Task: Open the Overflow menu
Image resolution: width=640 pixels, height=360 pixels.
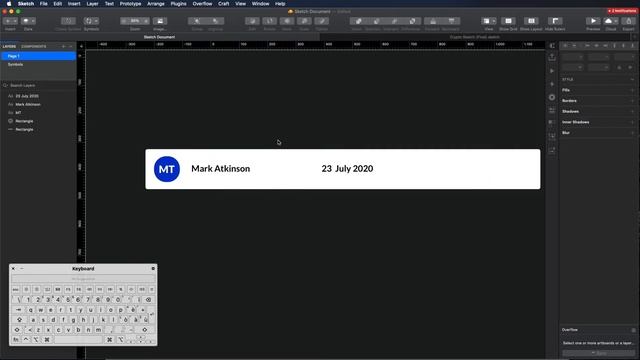Action: pos(202,4)
